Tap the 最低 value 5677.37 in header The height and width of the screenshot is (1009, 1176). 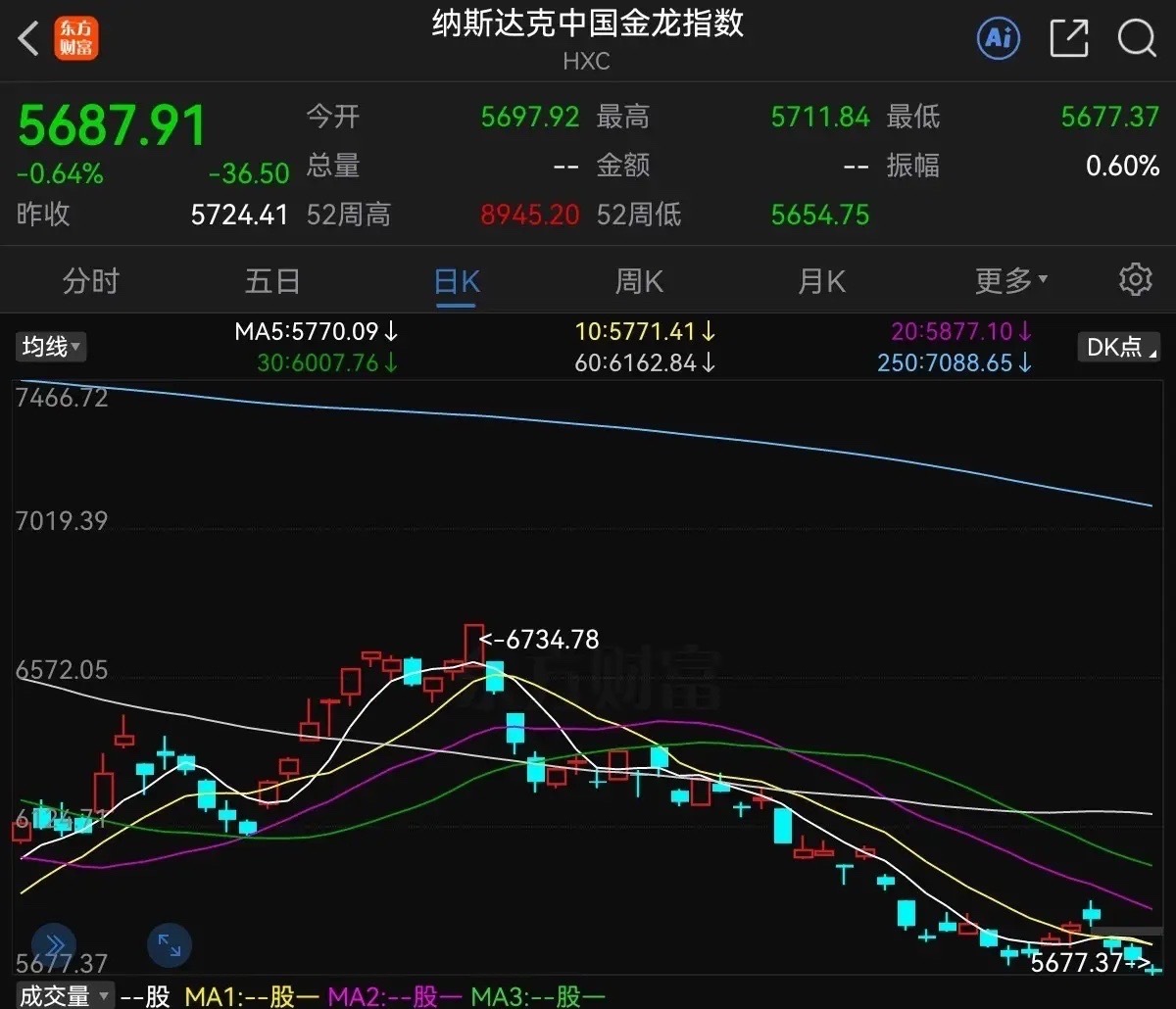point(1110,118)
